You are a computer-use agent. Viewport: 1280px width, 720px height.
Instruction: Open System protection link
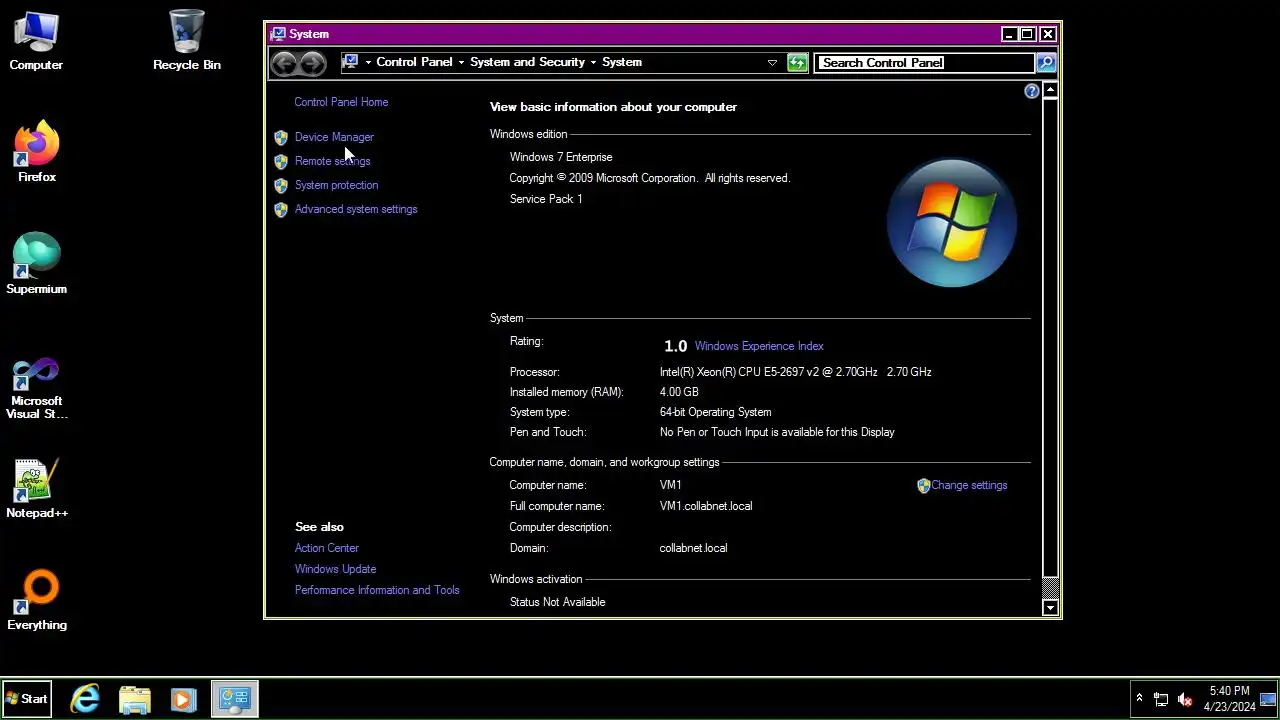pyautogui.click(x=336, y=185)
